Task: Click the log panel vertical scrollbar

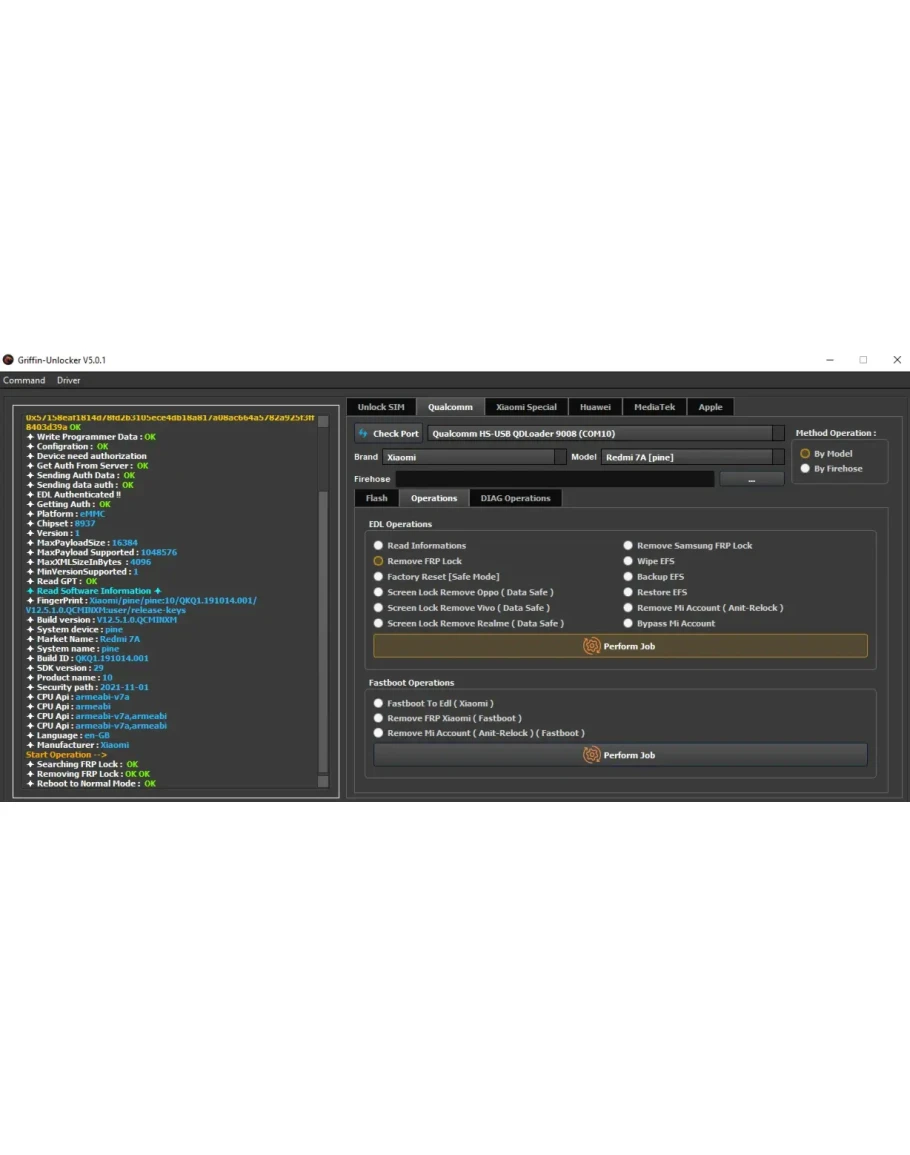Action: point(323,600)
